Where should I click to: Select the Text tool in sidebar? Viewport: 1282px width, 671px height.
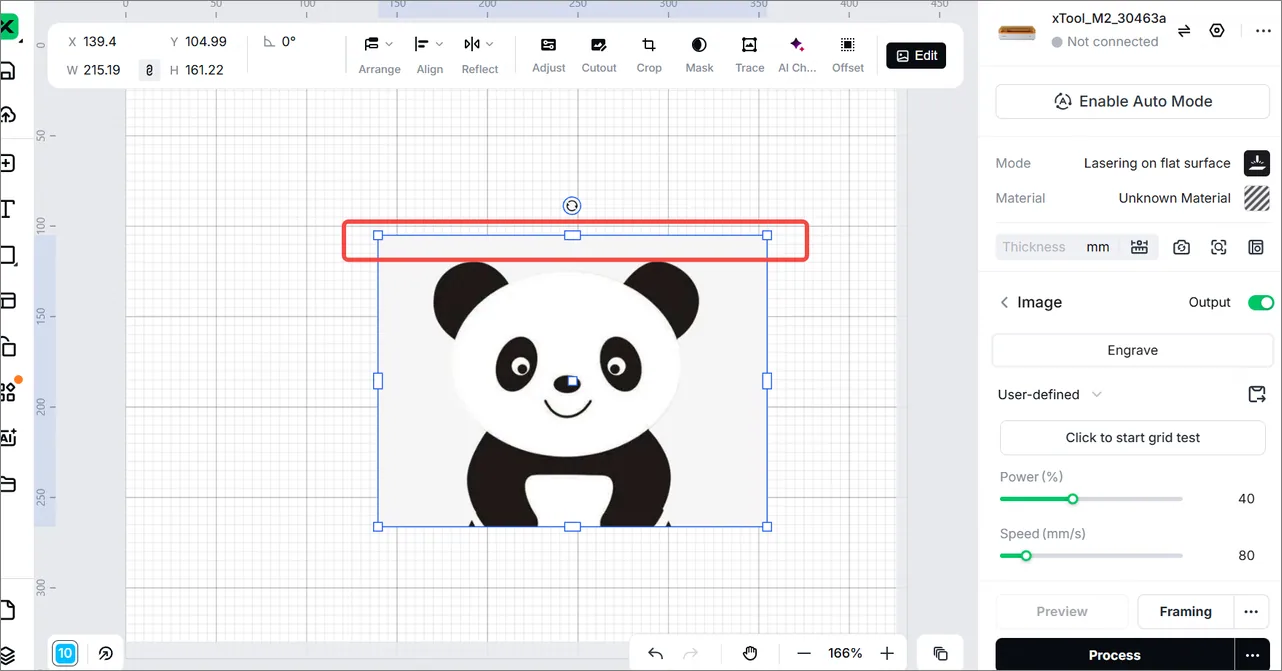7,209
